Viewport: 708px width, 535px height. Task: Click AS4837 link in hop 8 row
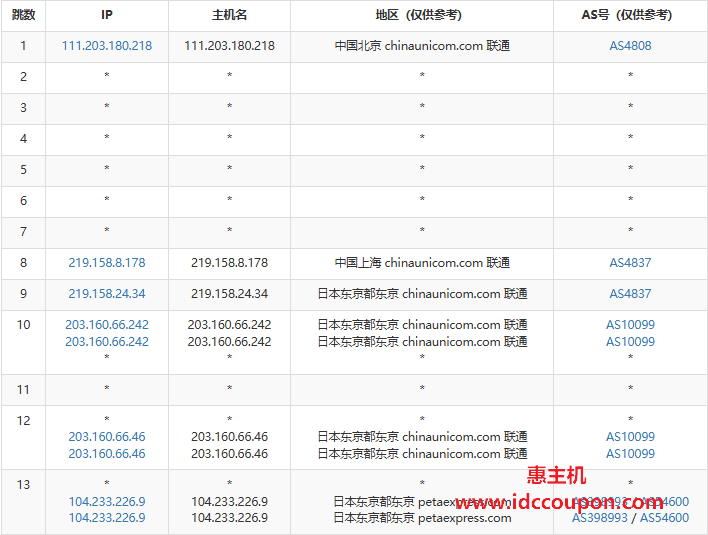(630, 263)
